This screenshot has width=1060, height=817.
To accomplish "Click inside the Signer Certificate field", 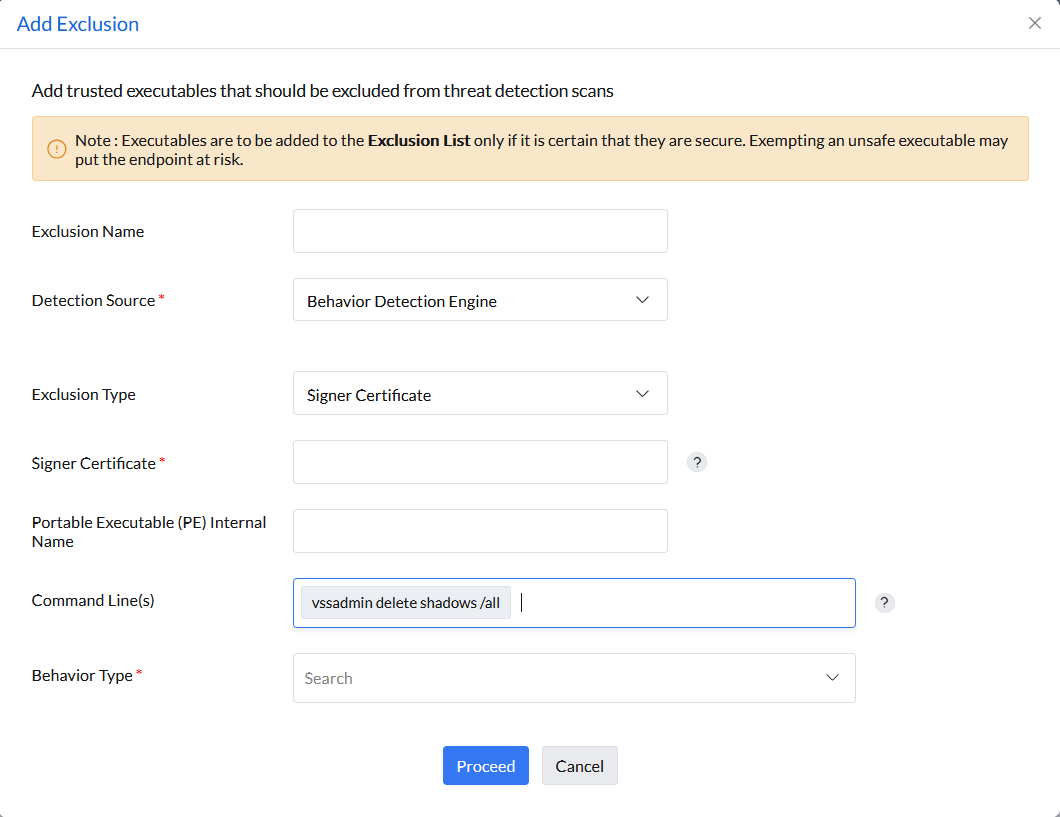I will click(x=480, y=461).
